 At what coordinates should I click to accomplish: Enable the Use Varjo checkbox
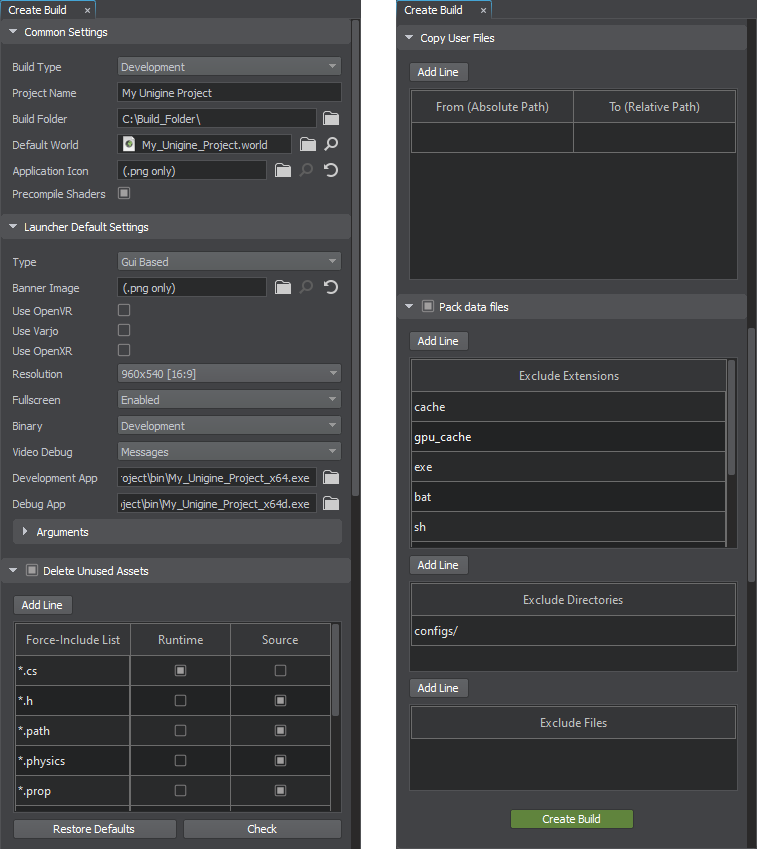[x=124, y=331]
